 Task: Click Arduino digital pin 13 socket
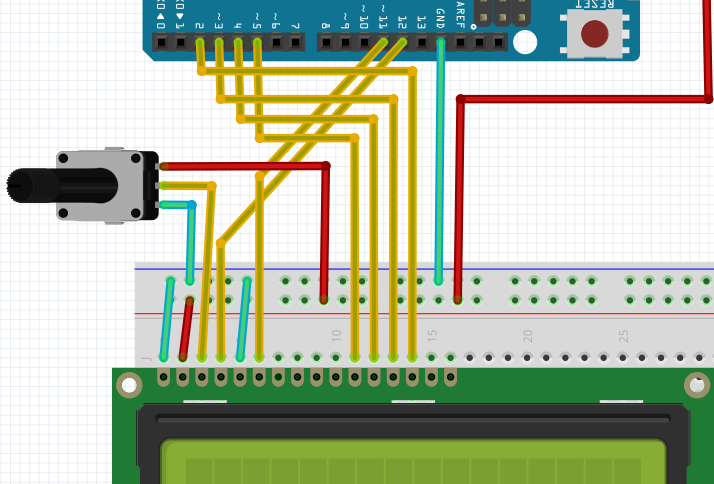coord(421,42)
